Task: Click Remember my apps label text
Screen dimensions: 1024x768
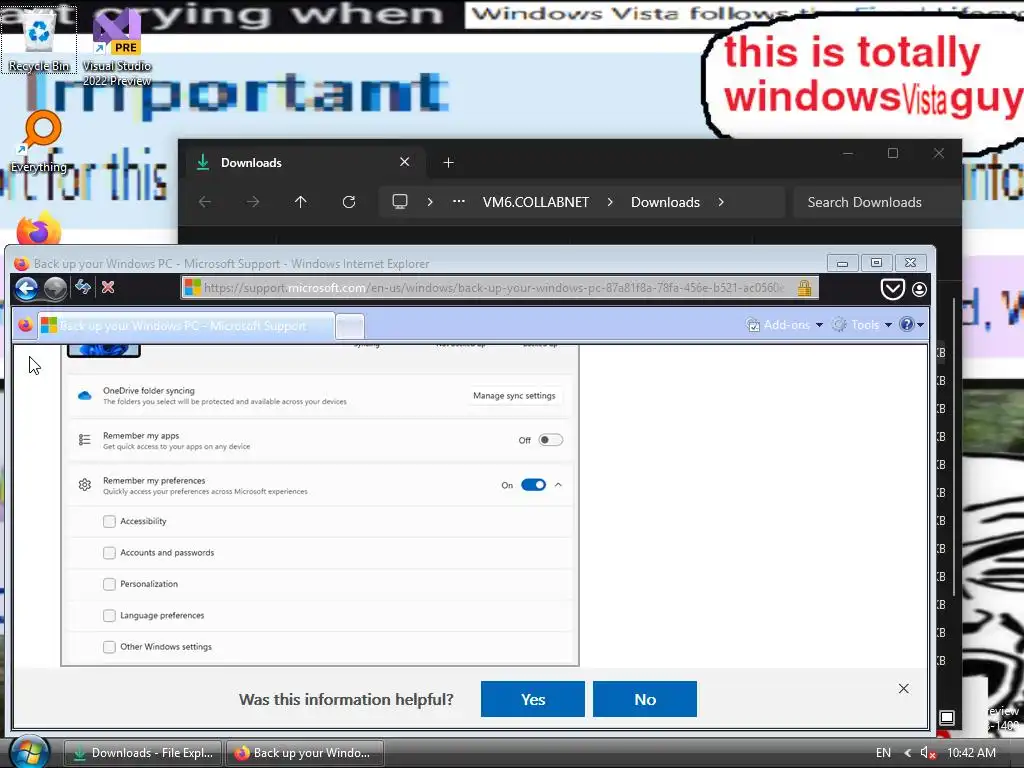Action: point(141,436)
